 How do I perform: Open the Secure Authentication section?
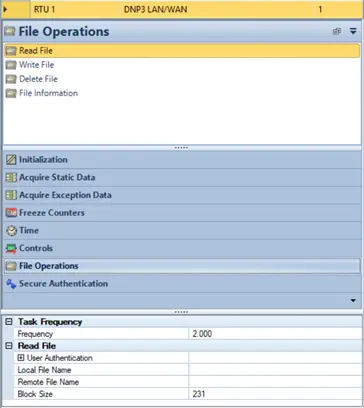(x=182, y=284)
